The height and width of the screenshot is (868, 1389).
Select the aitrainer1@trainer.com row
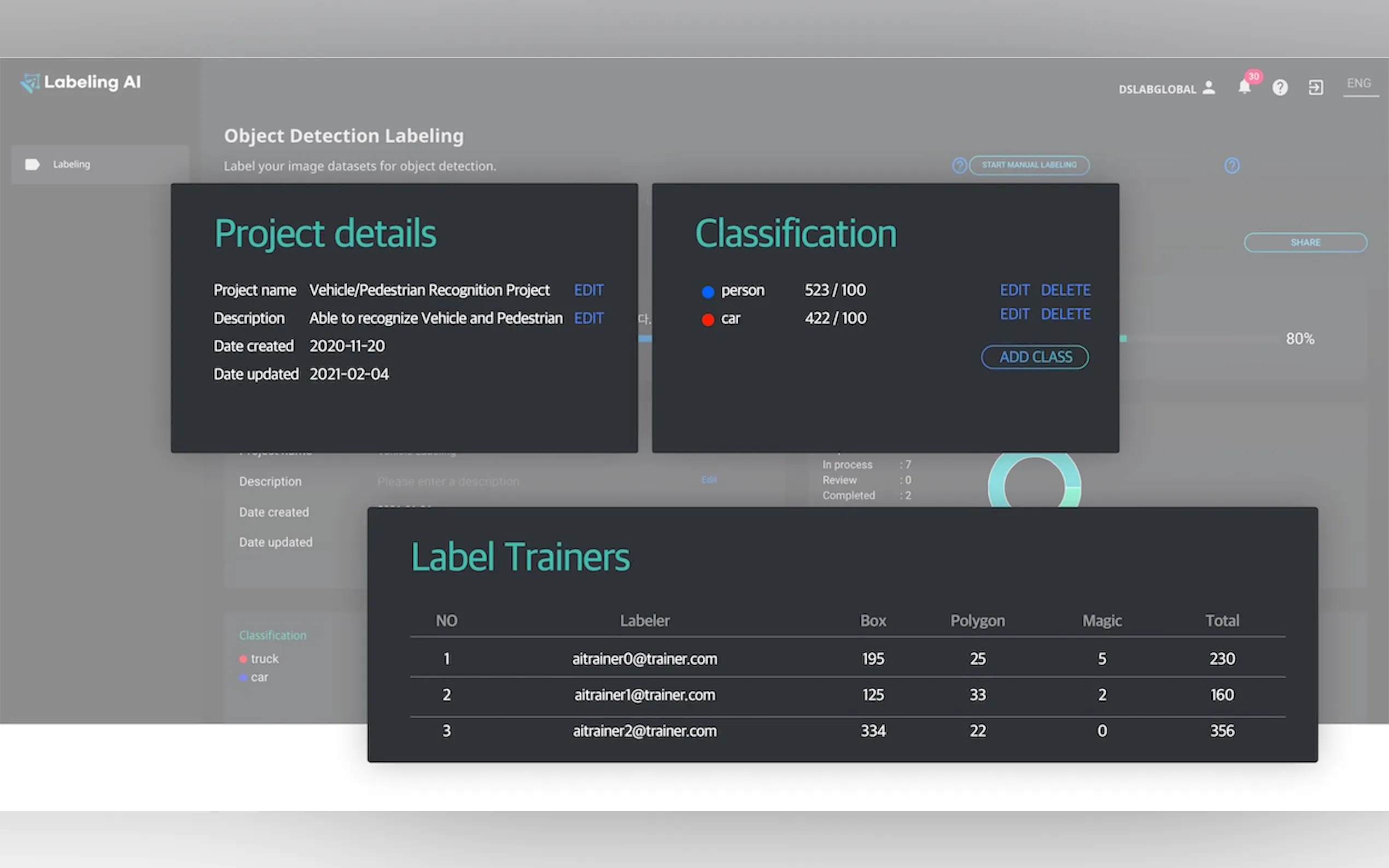click(x=644, y=695)
